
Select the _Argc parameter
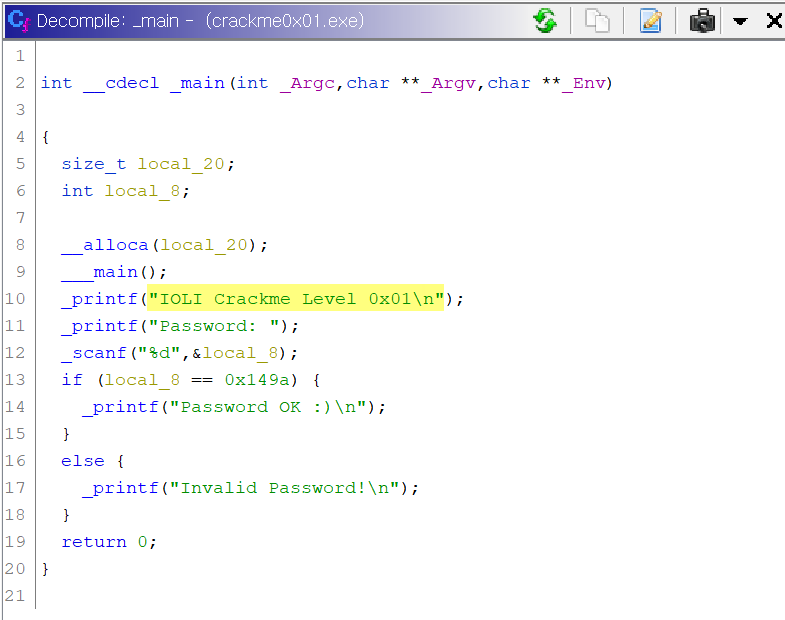pyautogui.click(x=307, y=83)
